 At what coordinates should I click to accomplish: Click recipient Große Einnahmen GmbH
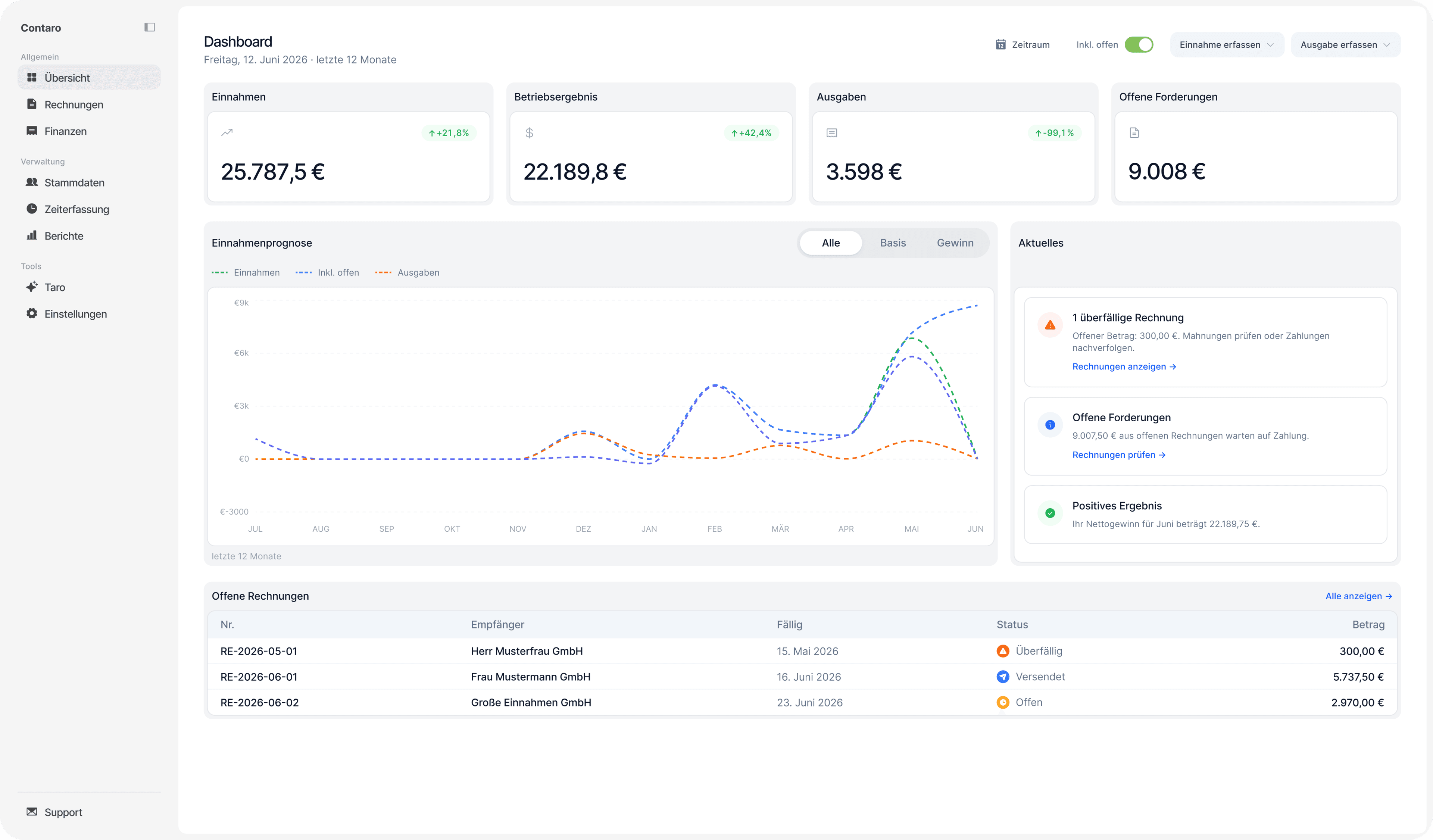pos(531,702)
